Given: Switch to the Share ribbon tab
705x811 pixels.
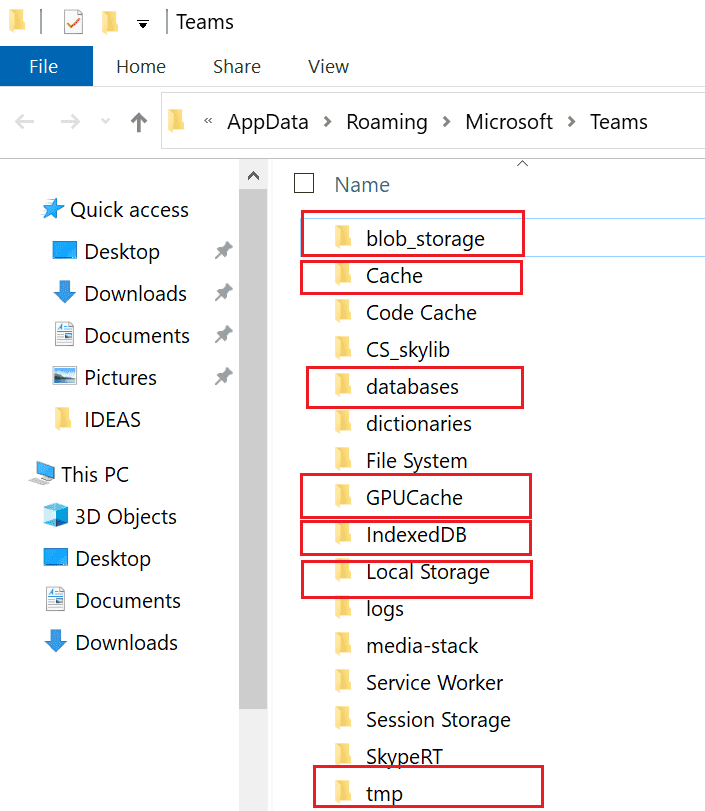Looking at the screenshot, I should click(x=237, y=67).
